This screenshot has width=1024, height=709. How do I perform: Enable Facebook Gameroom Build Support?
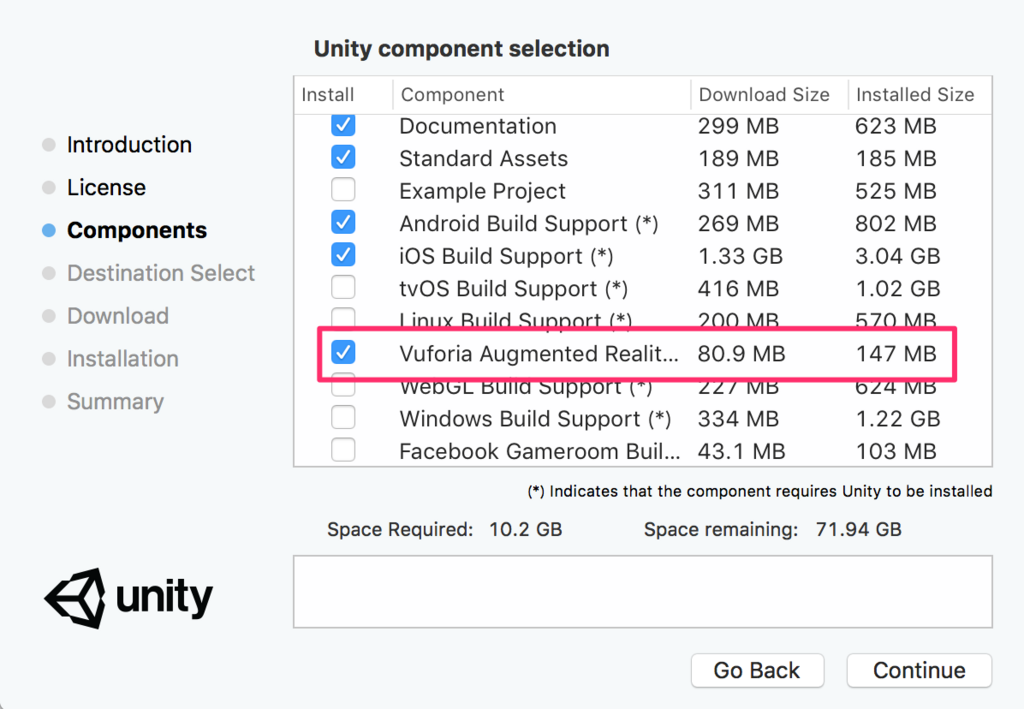click(x=343, y=450)
